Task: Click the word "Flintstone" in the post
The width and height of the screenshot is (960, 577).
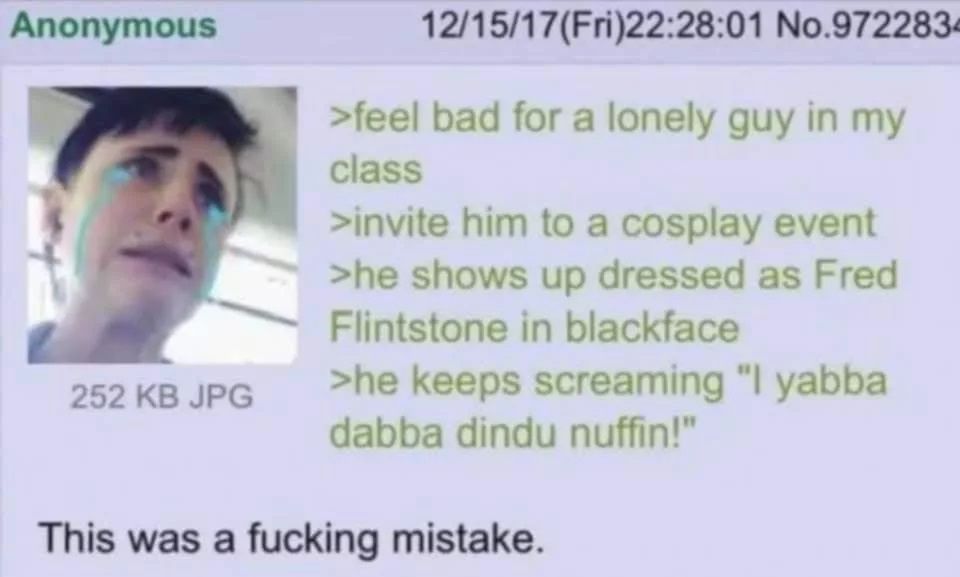Action: [419, 328]
